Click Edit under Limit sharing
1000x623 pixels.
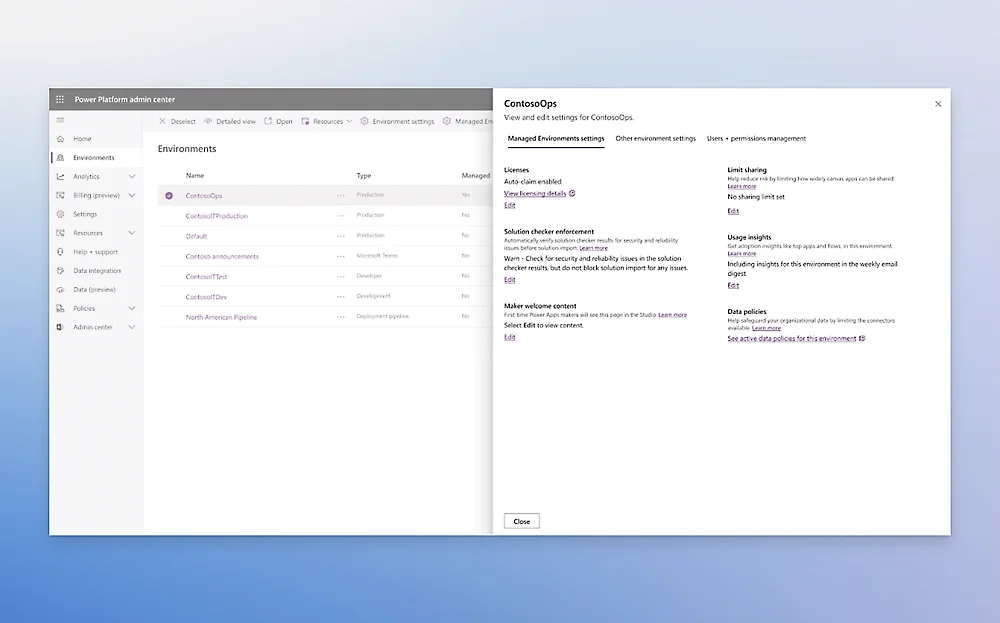[733, 211]
